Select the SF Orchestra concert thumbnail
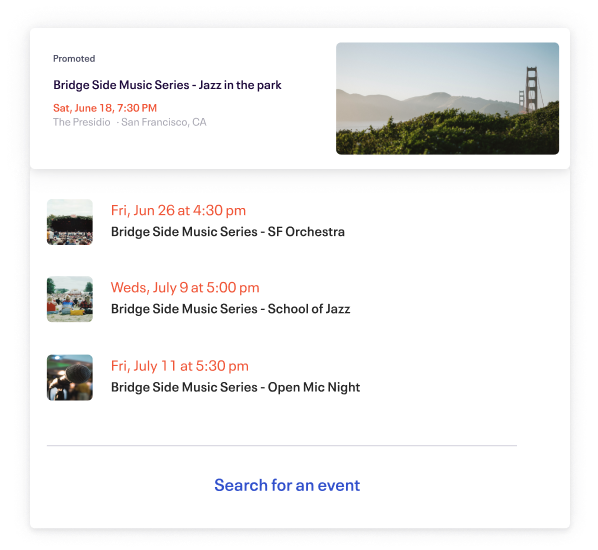The image size is (598, 550). click(x=70, y=222)
